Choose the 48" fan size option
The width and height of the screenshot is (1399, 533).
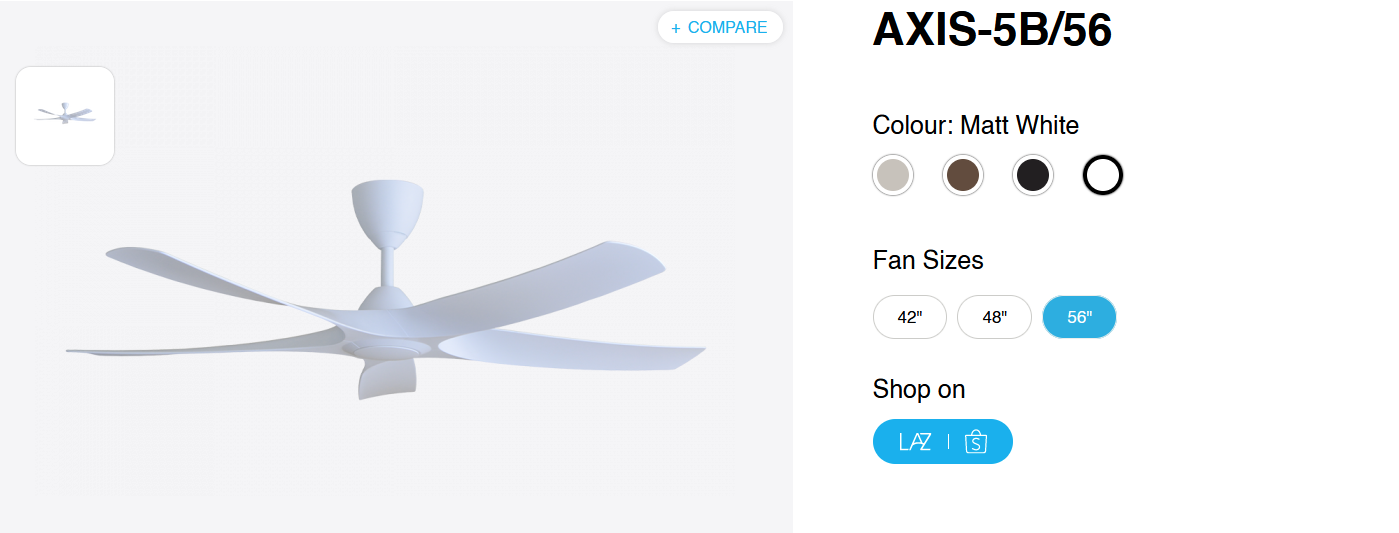coord(994,318)
